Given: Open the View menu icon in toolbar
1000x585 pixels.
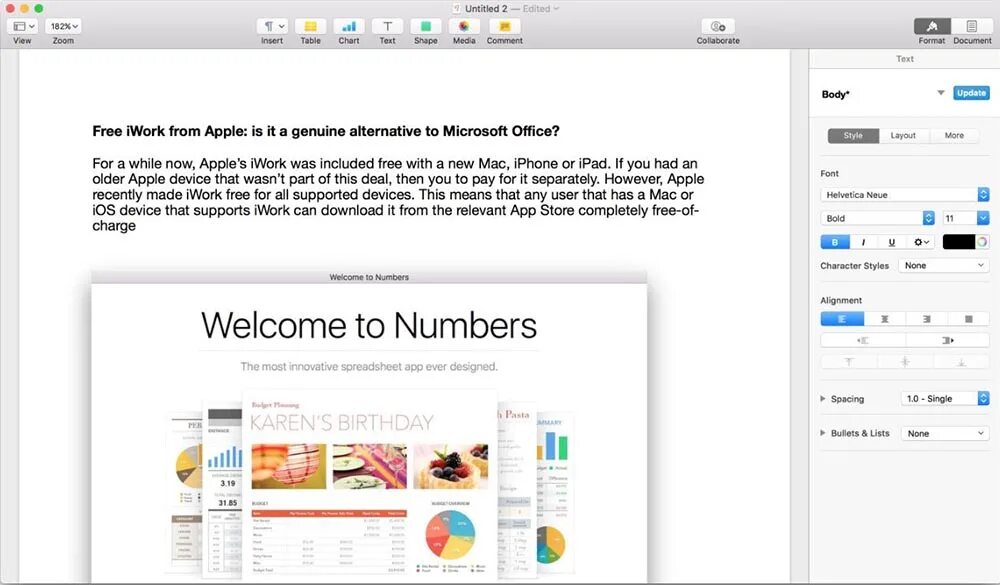Looking at the screenshot, I should (24, 26).
